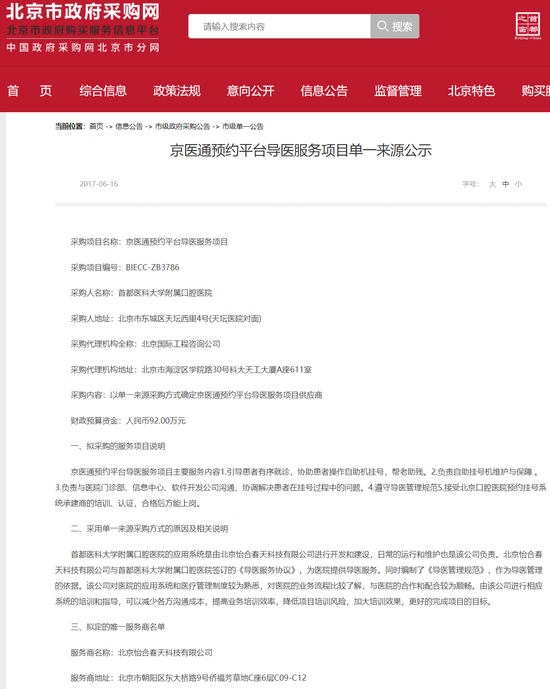Click the 采购人名称 首都医科大学附属口腔医院 line
The image size is (550, 689).
(141, 293)
